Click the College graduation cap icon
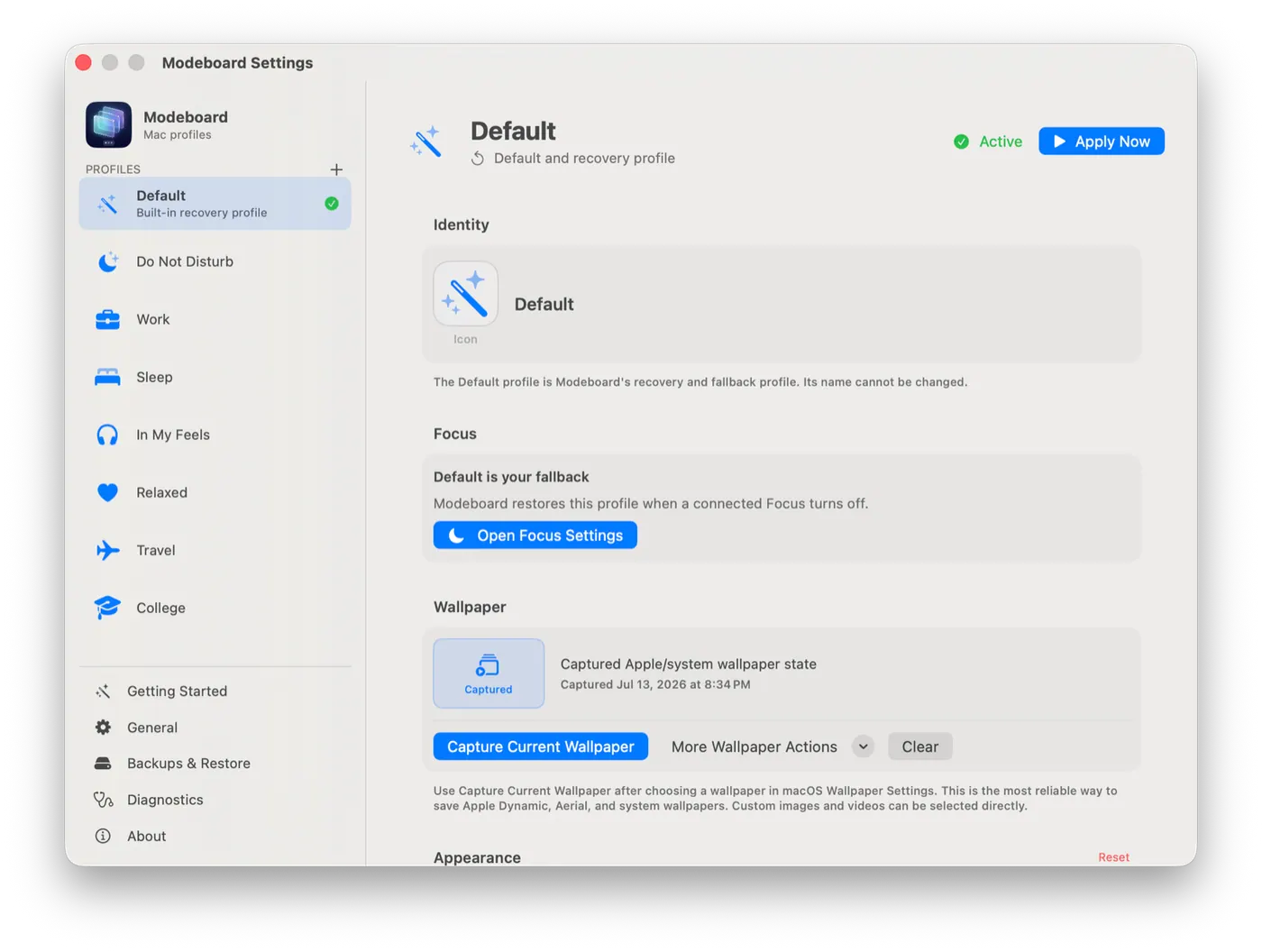The height and width of the screenshot is (952, 1262). [x=107, y=608]
